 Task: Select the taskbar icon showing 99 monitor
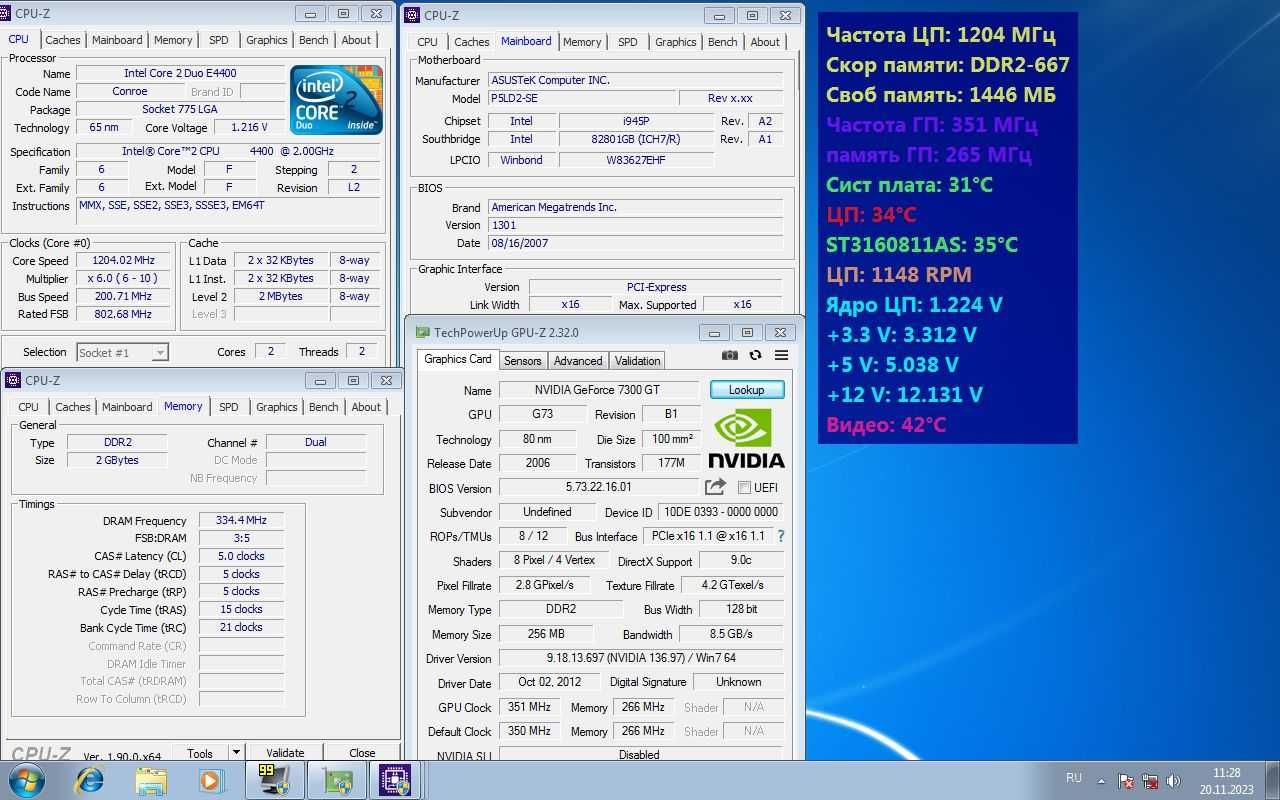273,780
